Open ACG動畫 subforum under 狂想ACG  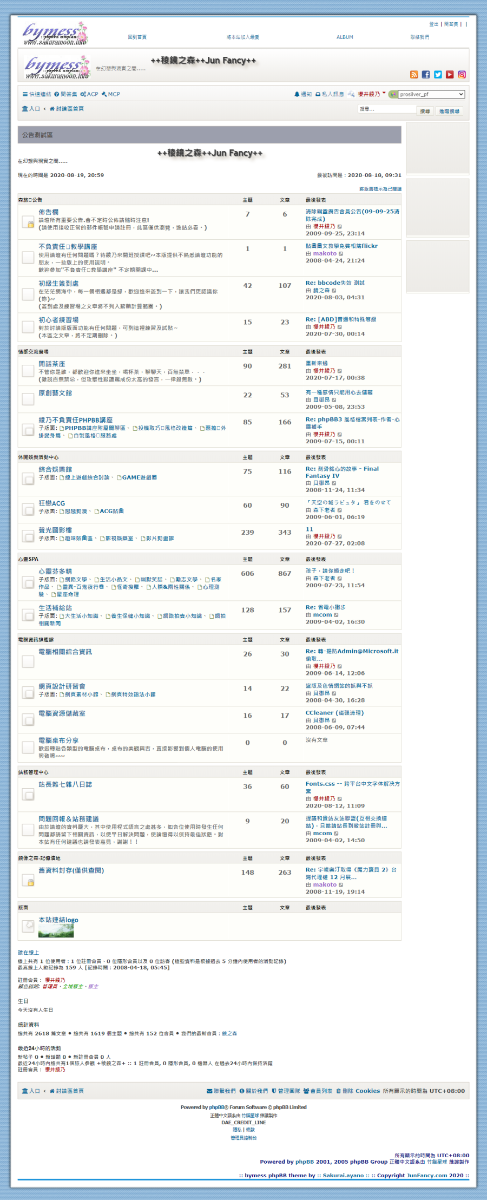point(114,511)
